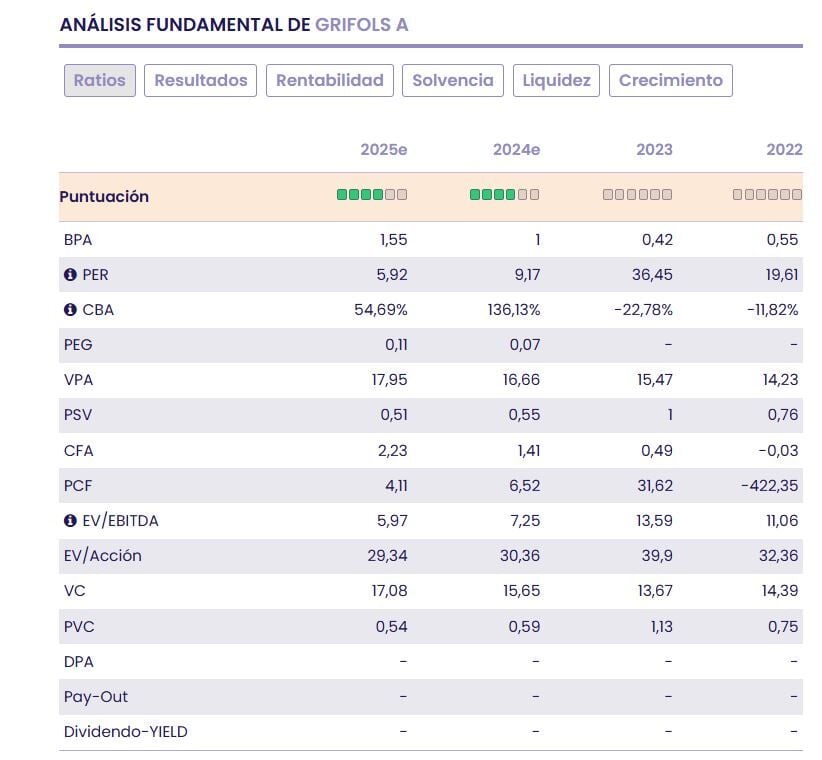Click the GRIFOLS A title link
Screen dimensions: 822x760
(x=362, y=25)
